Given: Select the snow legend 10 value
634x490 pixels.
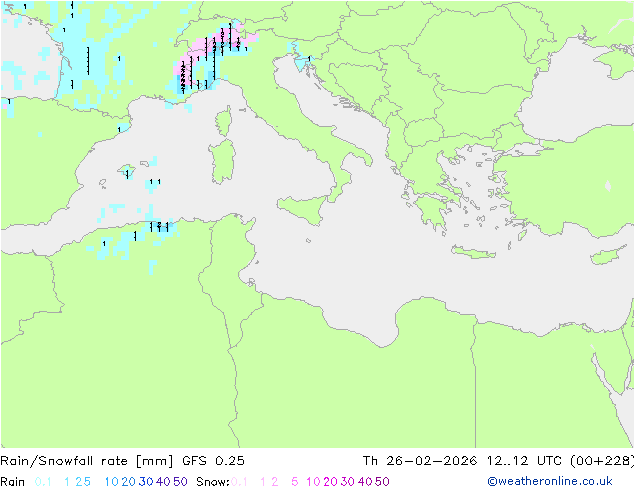Looking at the screenshot, I should [x=313, y=482].
